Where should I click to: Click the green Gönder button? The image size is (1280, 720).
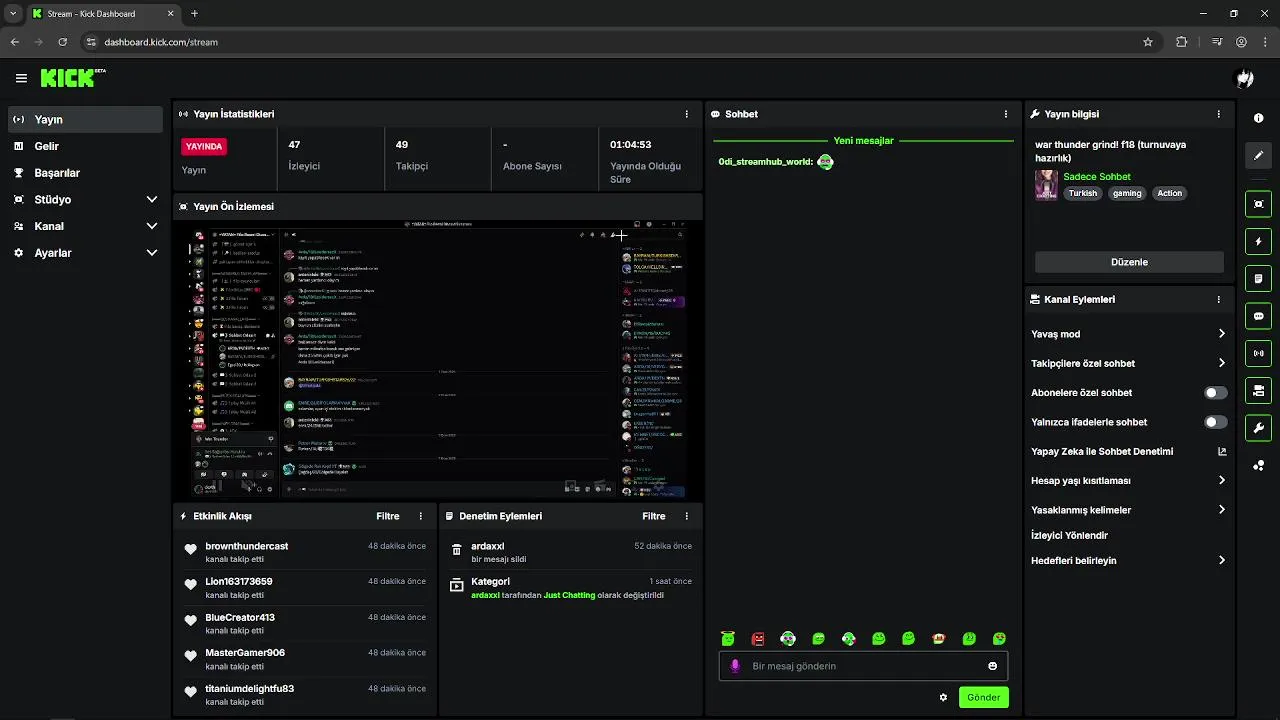983,697
